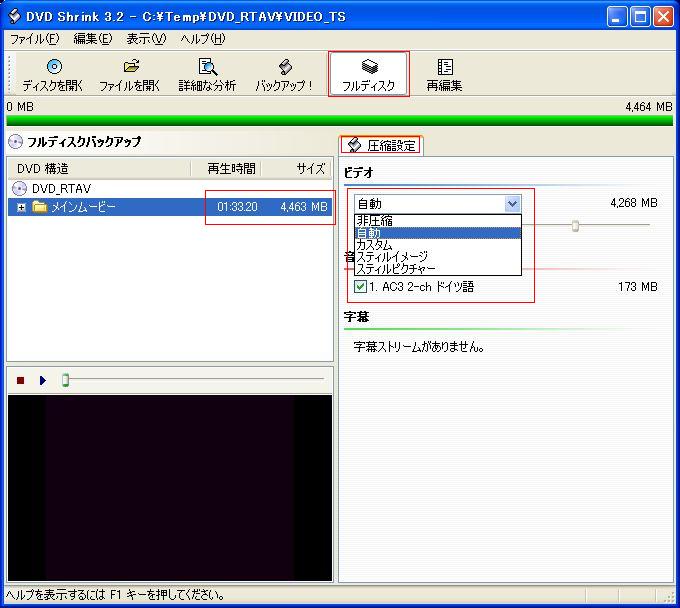Click the DVD_RTAV disc icon in tree

click(x=19, y=188)
